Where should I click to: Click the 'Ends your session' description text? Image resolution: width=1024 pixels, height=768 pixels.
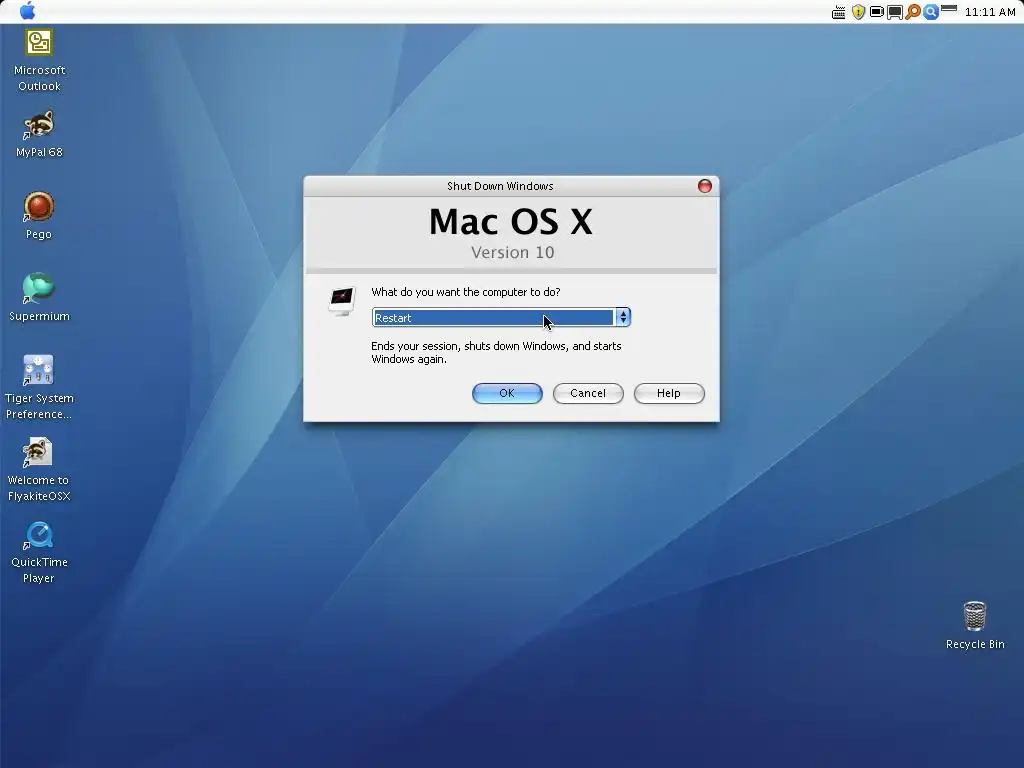(496, 353)
